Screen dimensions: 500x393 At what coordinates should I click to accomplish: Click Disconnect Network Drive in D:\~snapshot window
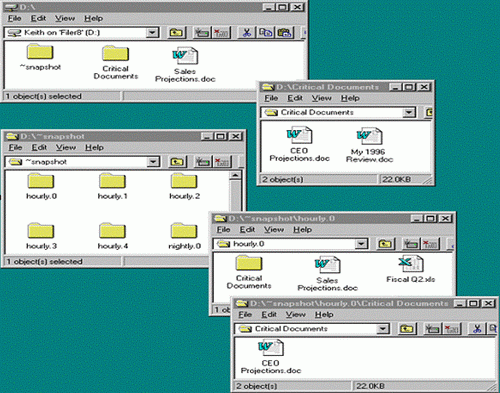coord(222,162)
